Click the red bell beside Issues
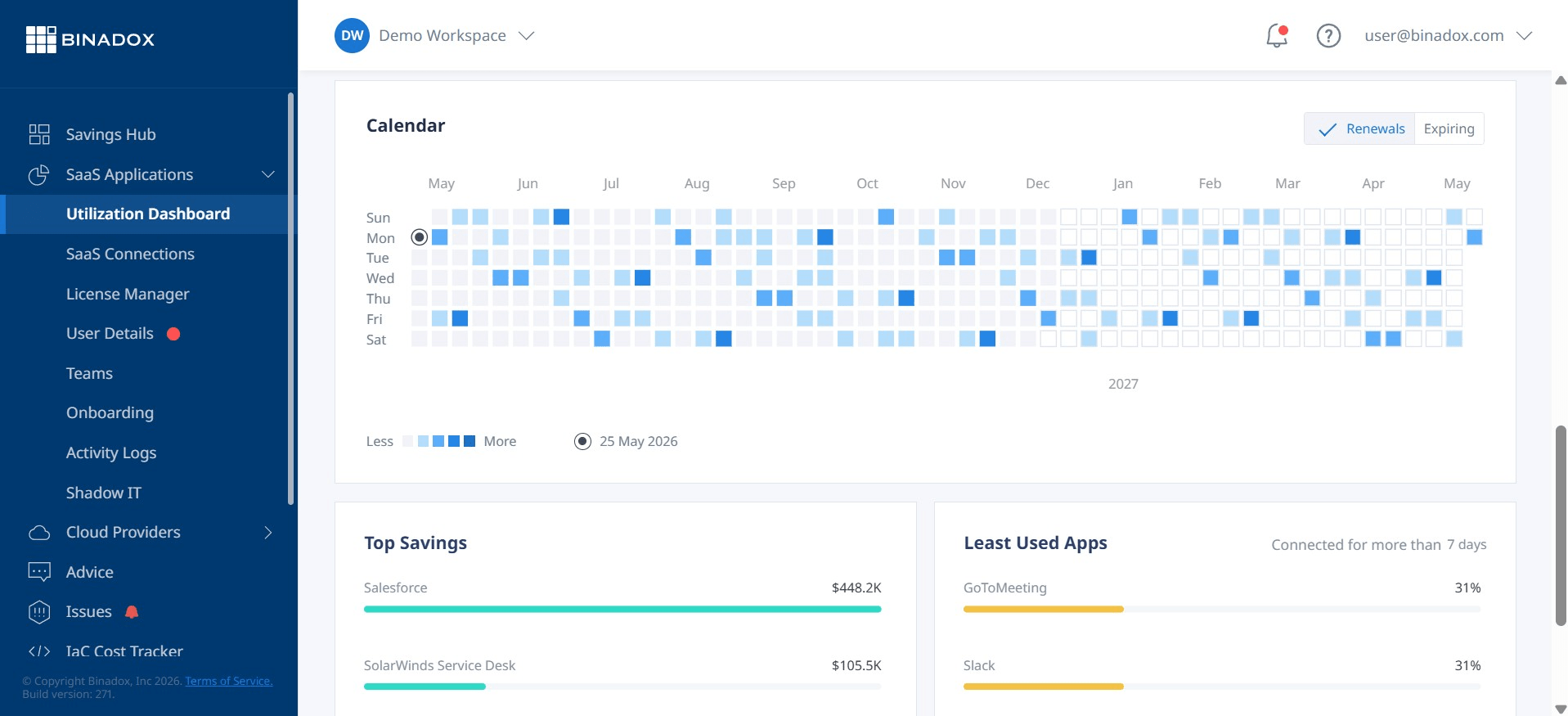 click(x=132, y=612)
